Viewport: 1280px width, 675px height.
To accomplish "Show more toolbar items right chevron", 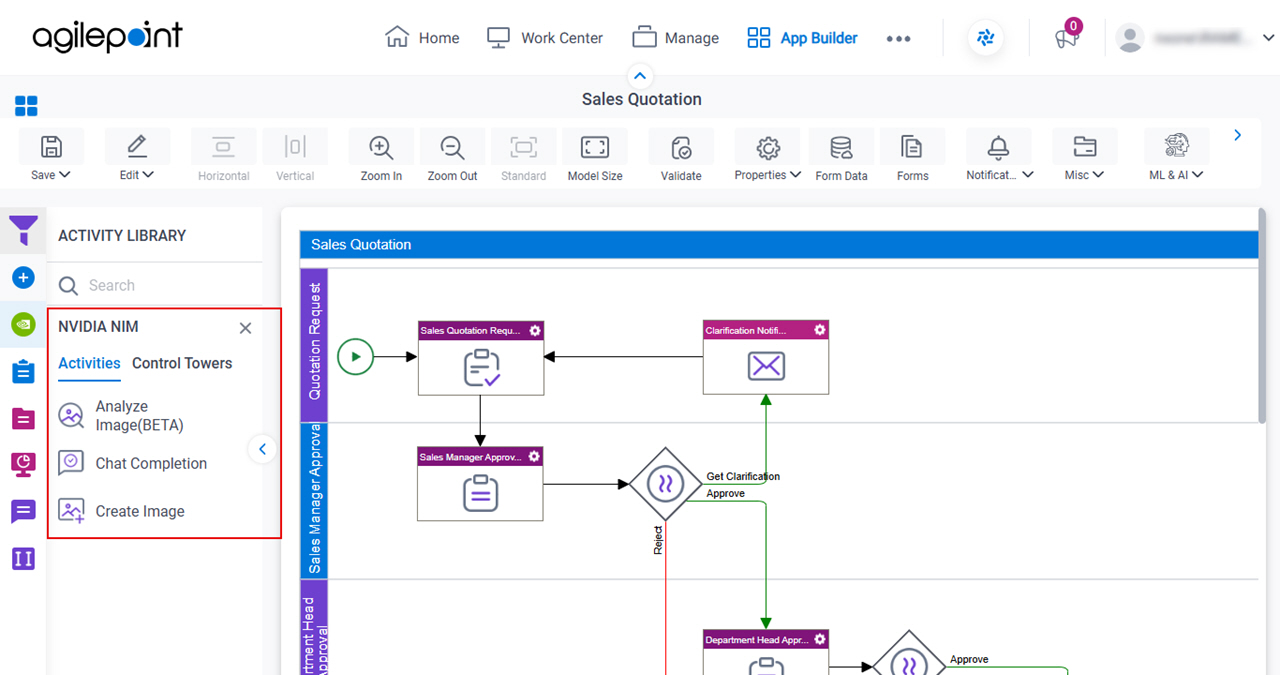I will (x=1238, y=135).
